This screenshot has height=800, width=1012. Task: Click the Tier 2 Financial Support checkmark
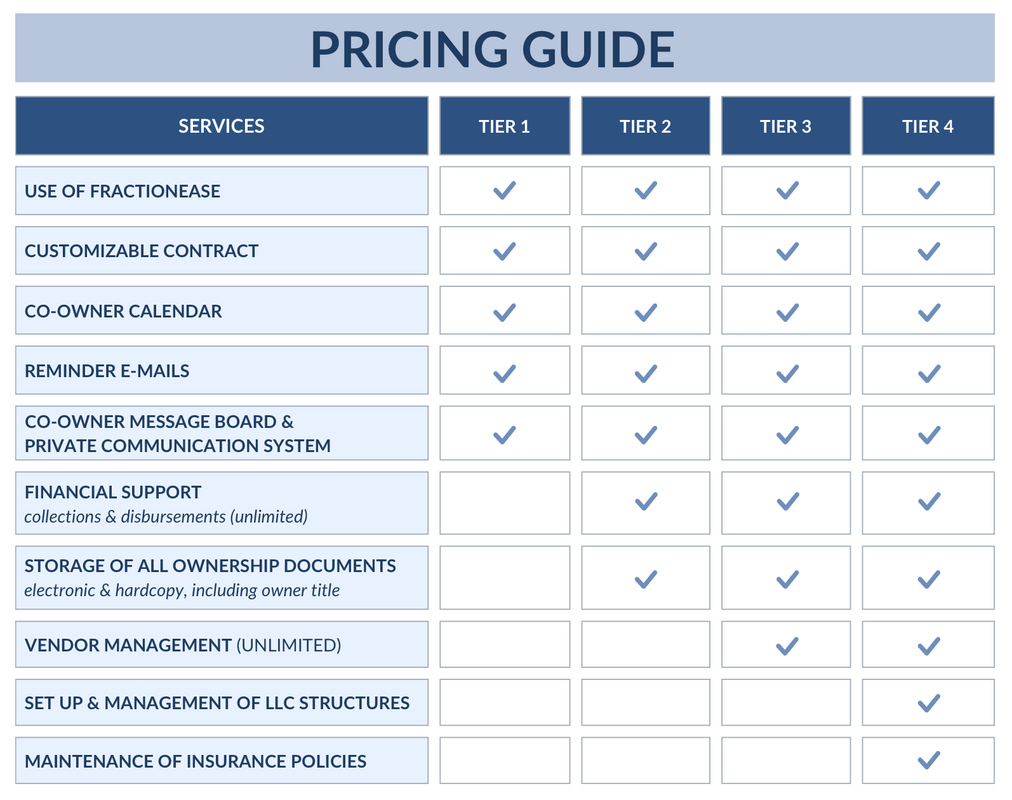tap(645, 501)
